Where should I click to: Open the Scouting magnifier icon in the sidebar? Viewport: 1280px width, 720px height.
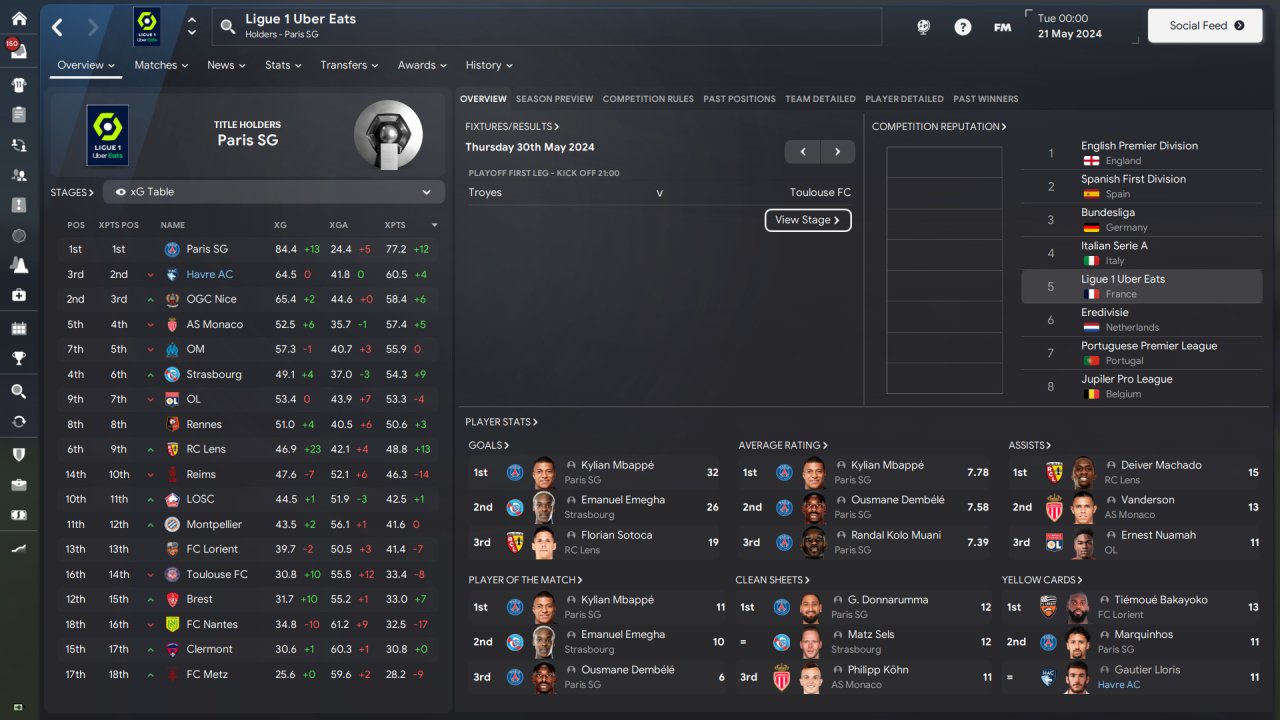[19, 391]
